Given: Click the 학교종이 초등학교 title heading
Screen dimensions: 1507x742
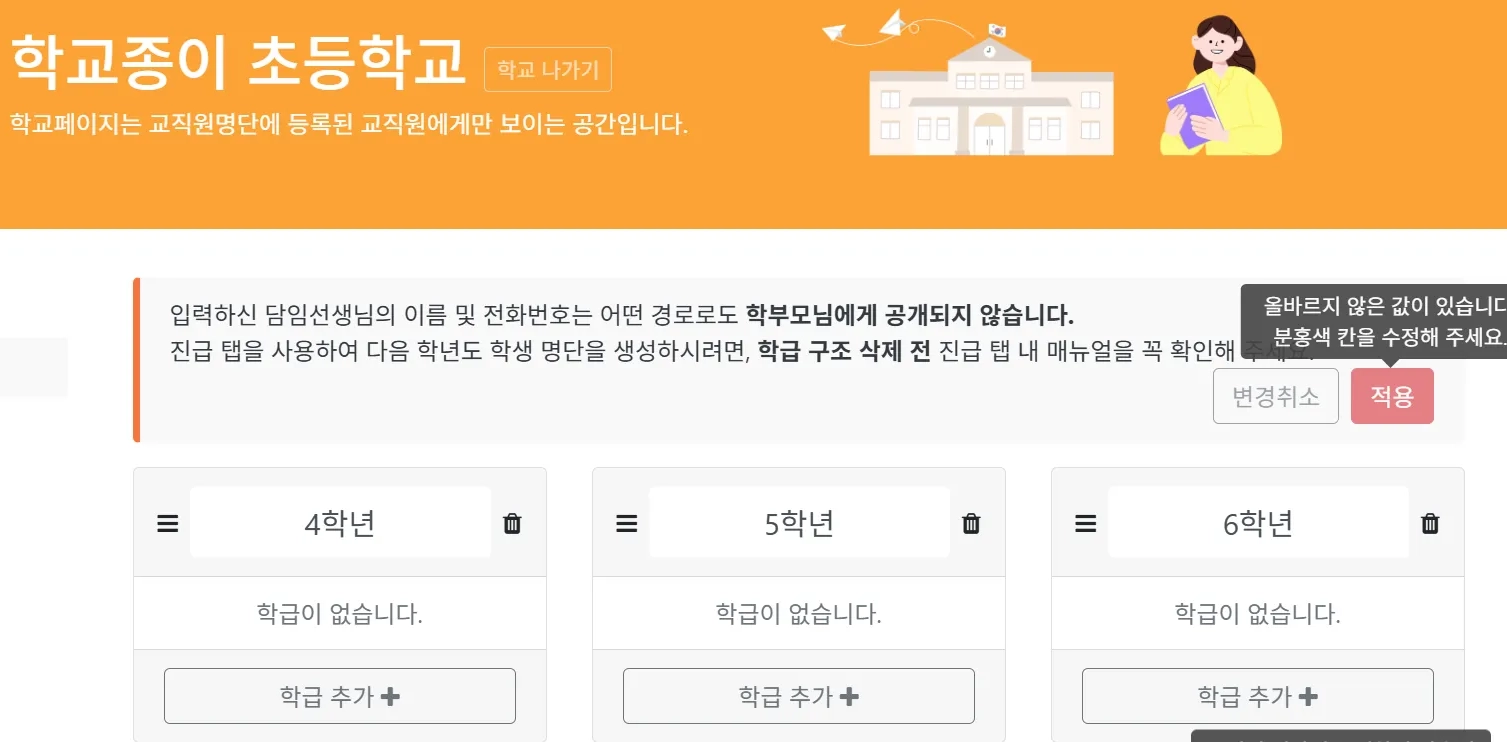Looking at the screenshot, I should [238, 60].
